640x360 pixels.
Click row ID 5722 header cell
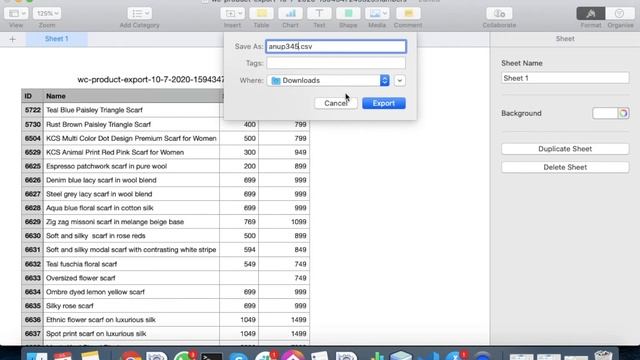click(32, 110)
